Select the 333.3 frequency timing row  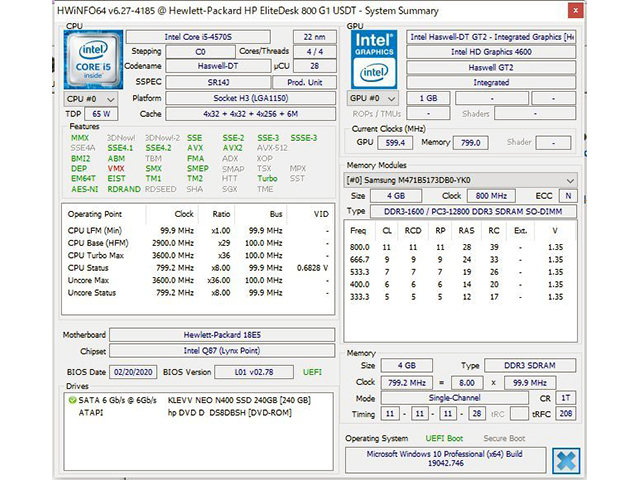(x=459, y=297)
